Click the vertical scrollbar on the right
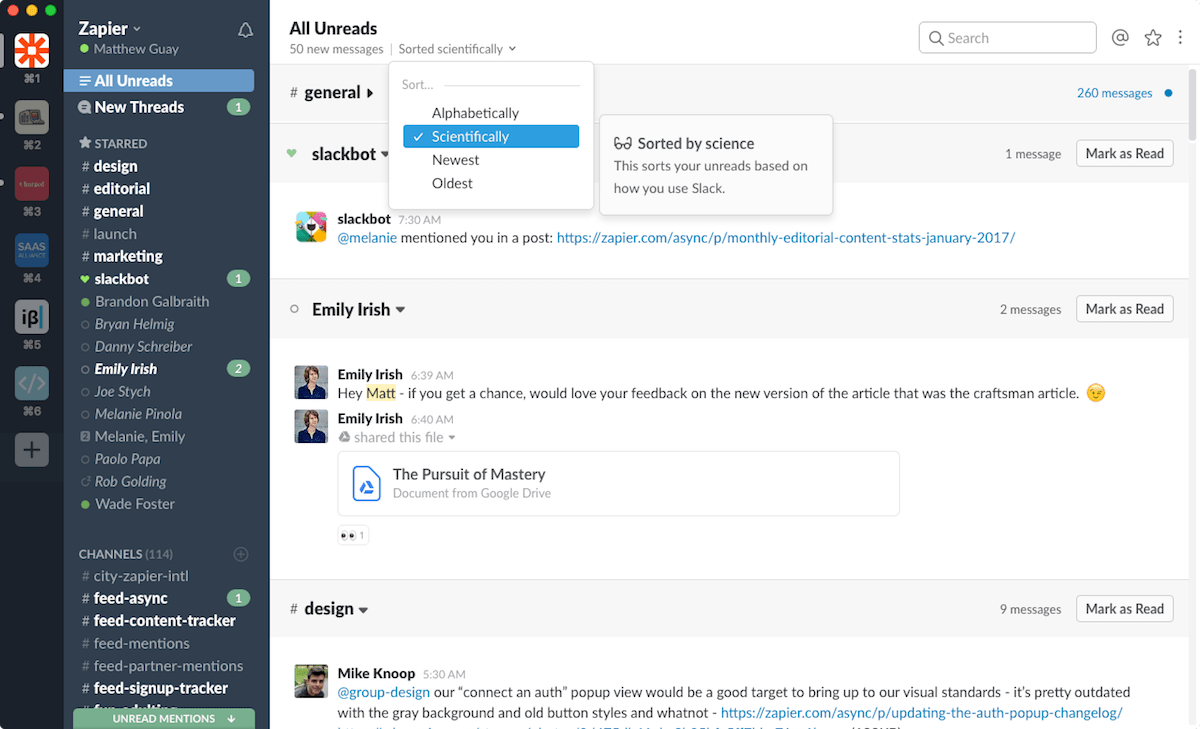1200x729 pixels. 1193,105
